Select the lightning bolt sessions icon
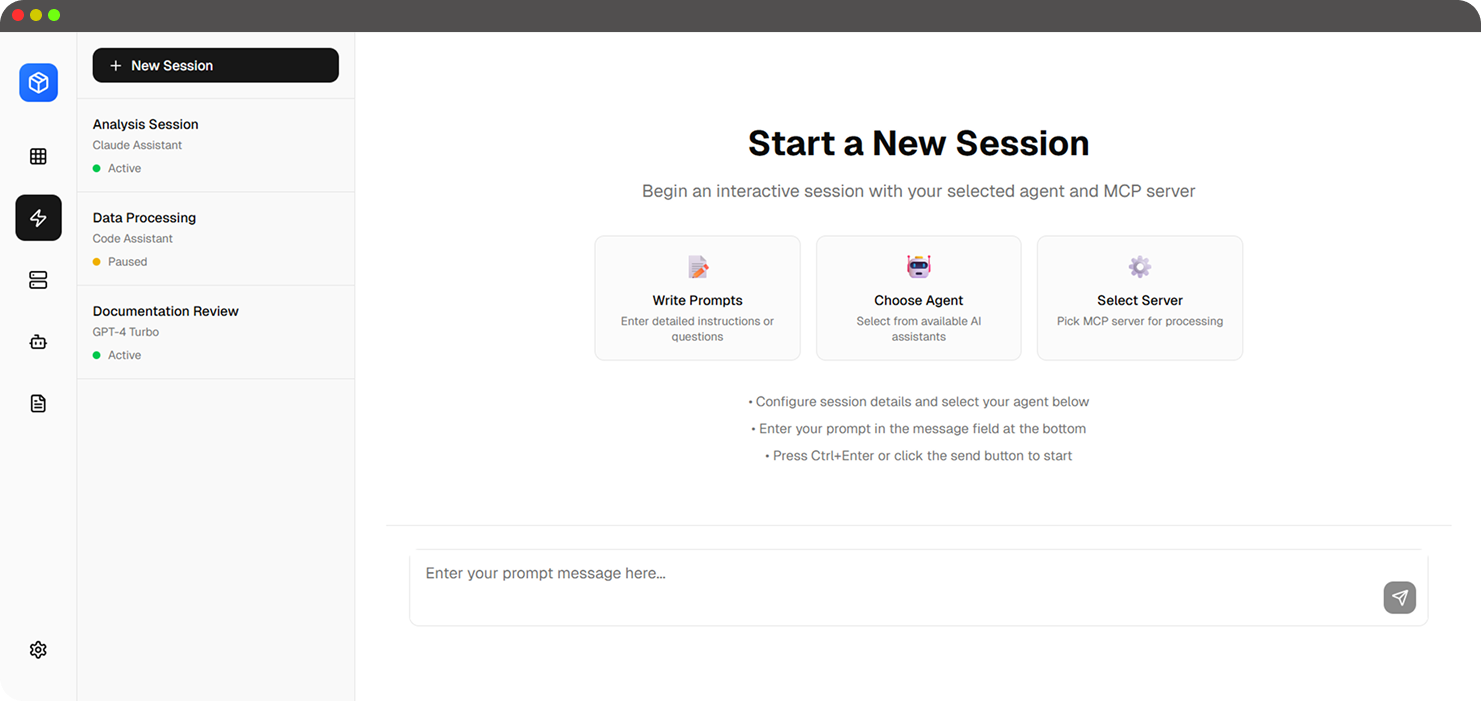This screenshot has height=701, width=1481. (x=38, y=218)
